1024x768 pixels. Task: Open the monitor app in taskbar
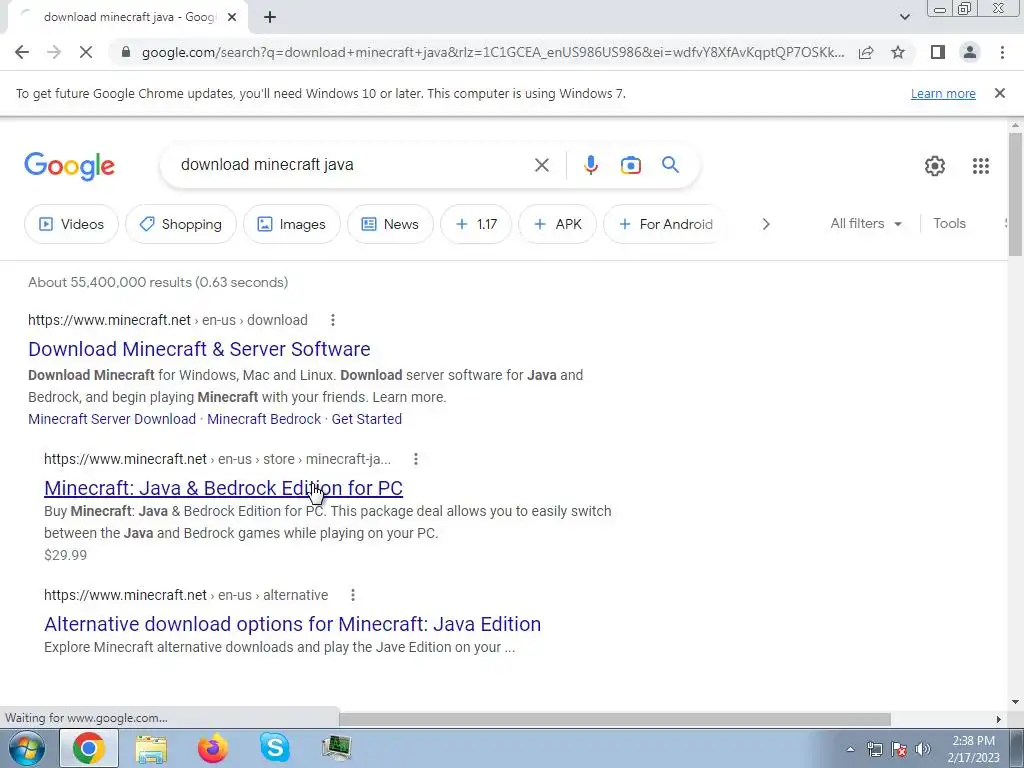pyautogui.click(x=337, y=748)
